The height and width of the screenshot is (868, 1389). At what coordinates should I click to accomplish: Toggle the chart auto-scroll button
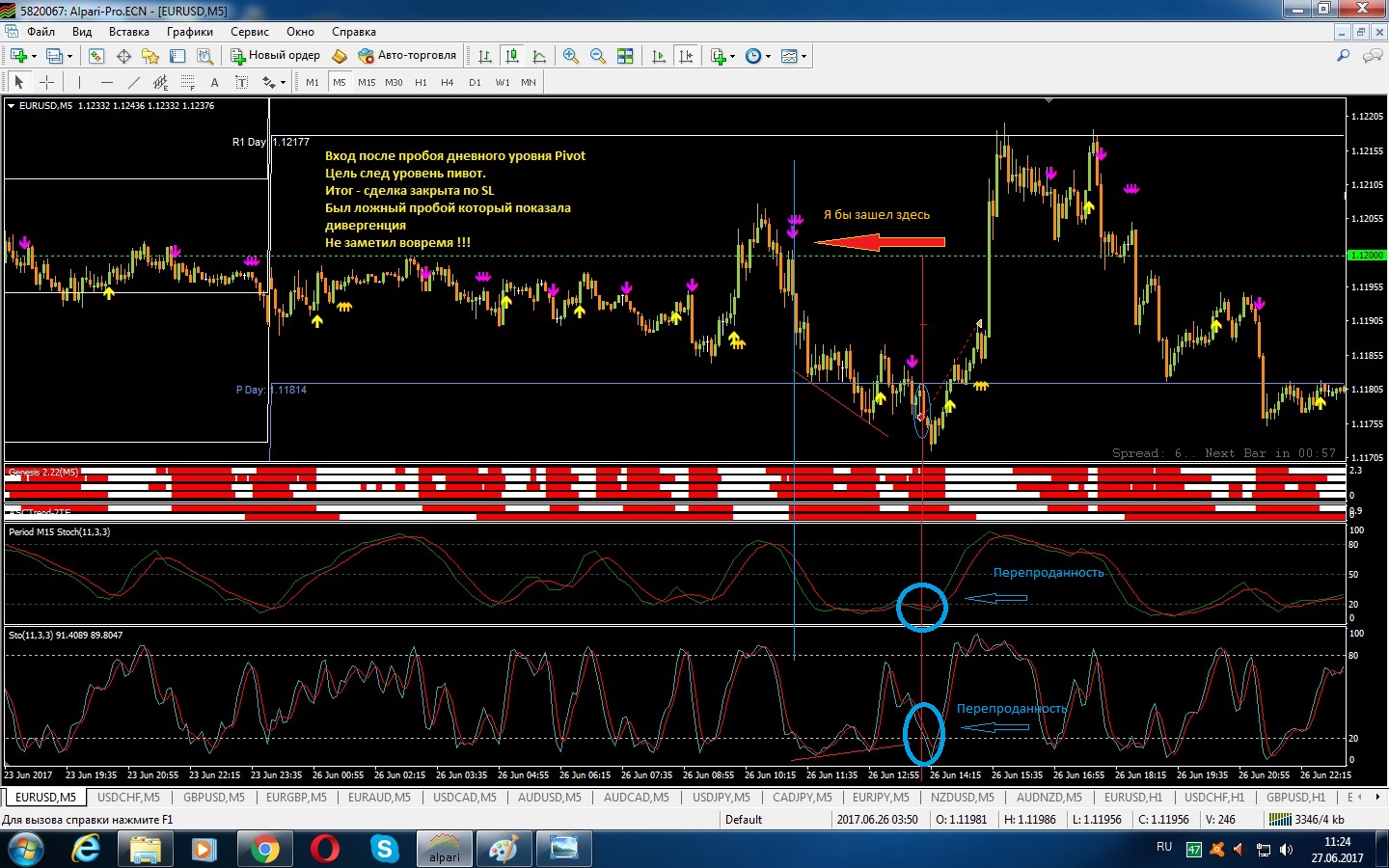pos(659,56)
